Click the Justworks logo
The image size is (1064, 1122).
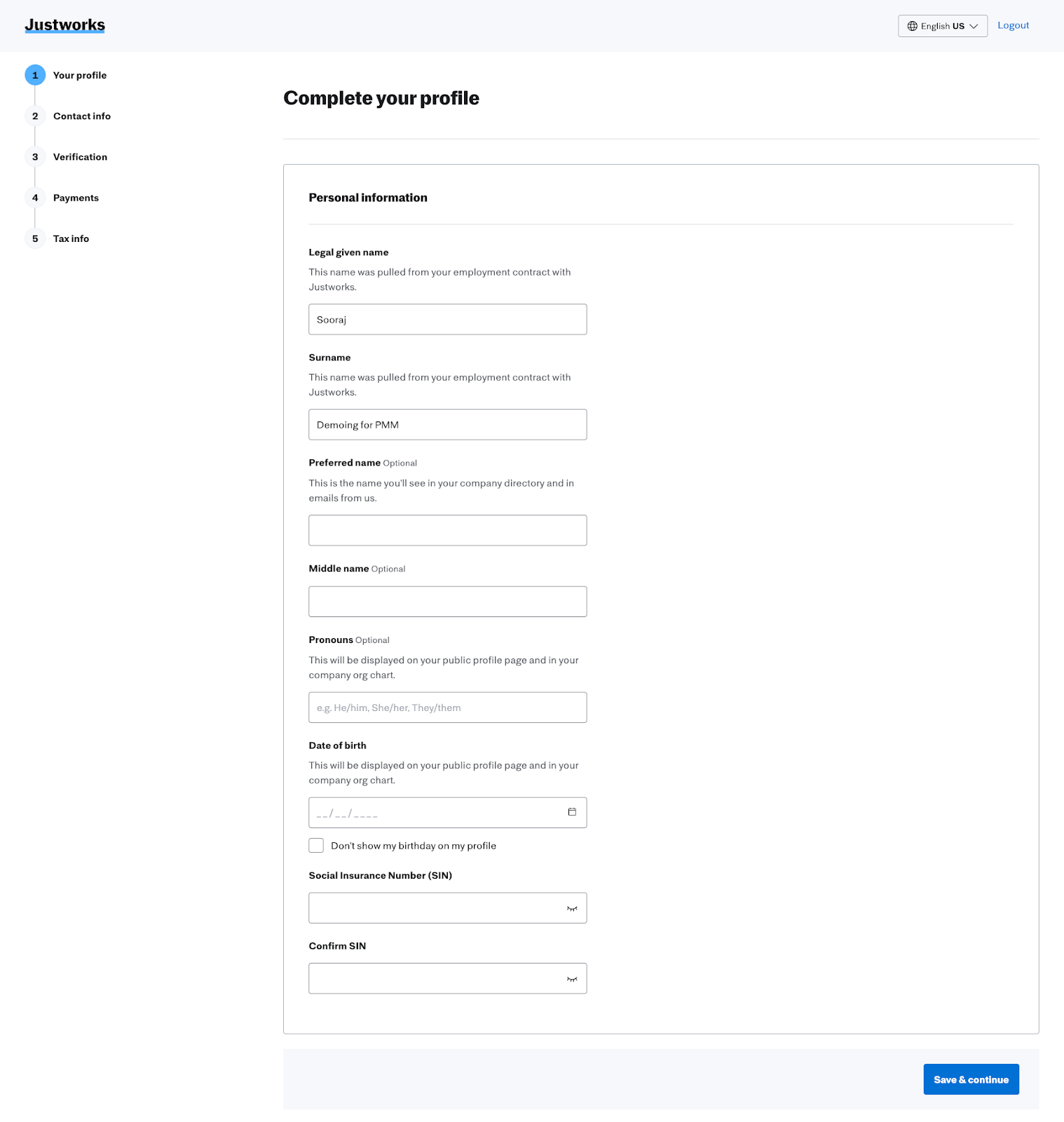coord(64,25)
